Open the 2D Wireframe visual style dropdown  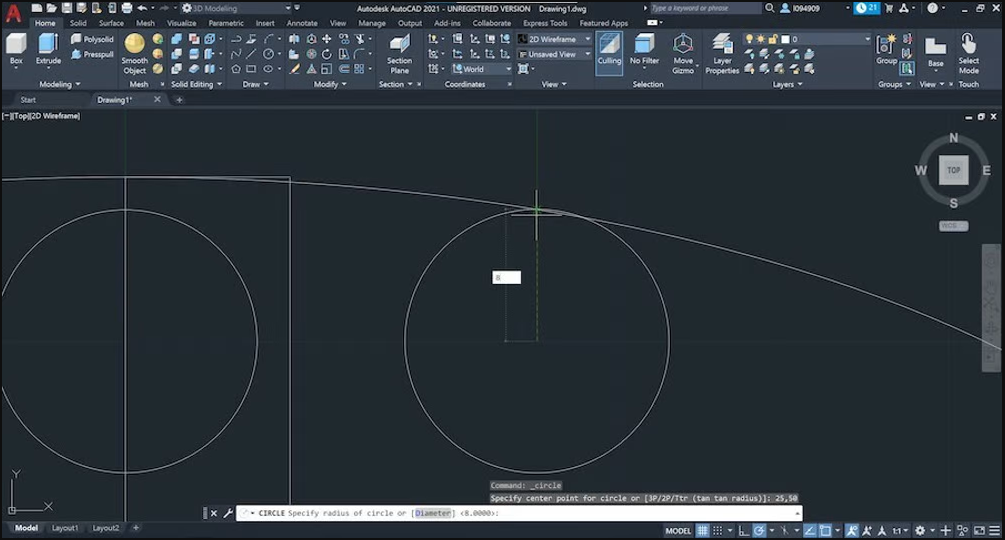(555, 39)
